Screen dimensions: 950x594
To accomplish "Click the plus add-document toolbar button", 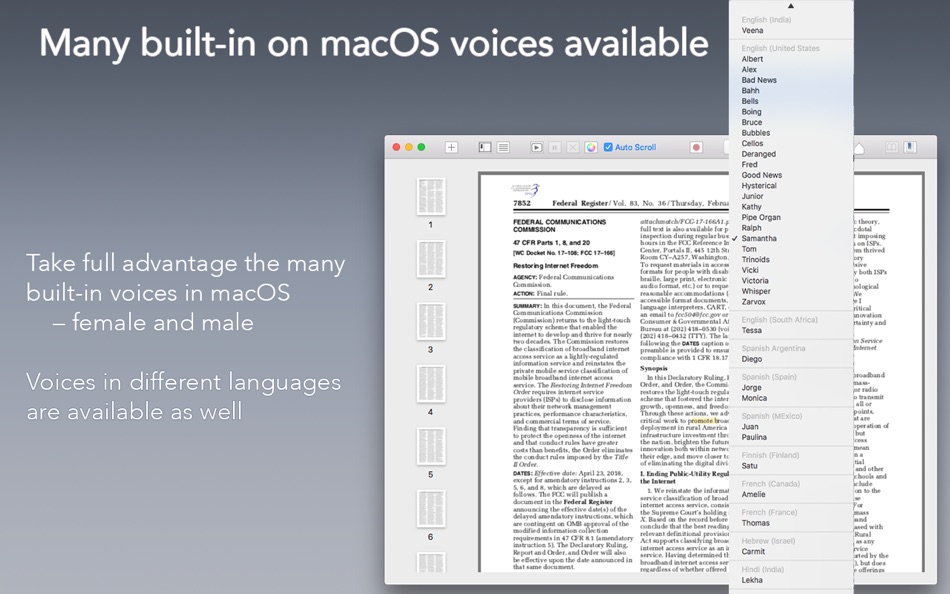I will pos(451,147).
